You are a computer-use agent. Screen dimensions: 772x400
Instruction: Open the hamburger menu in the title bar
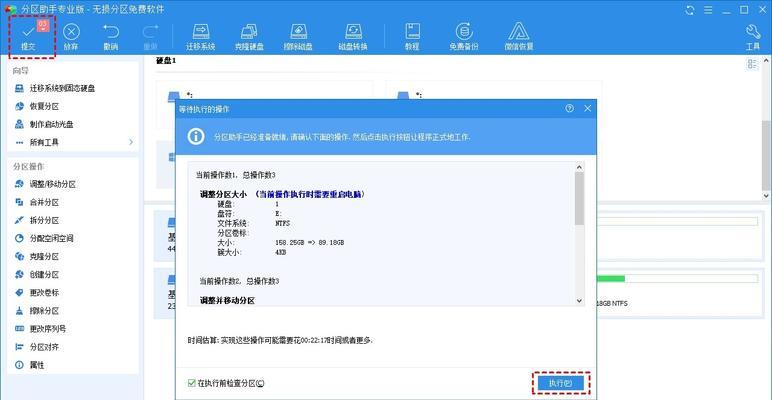(x=708, y=10)
